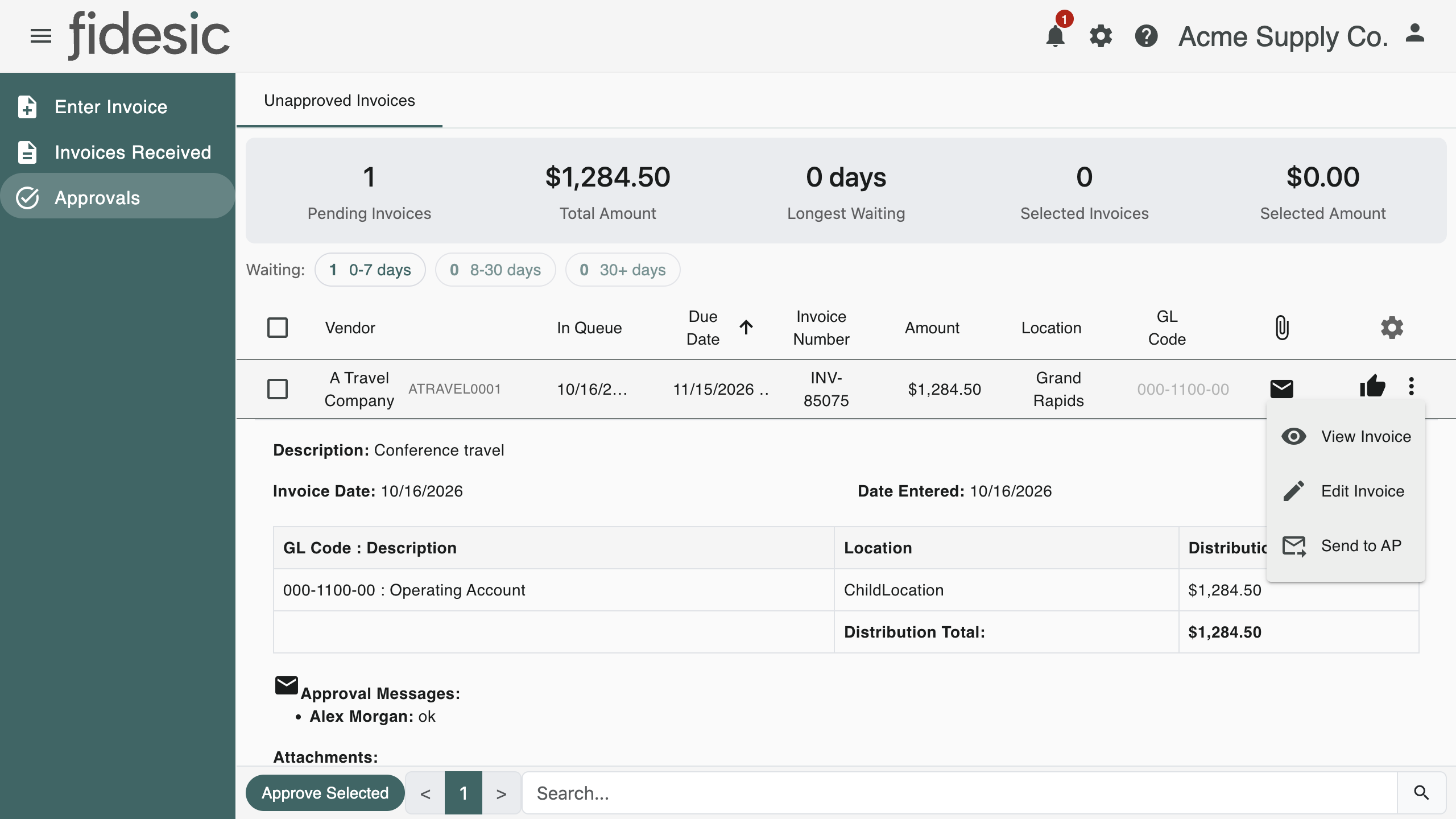Select page 1 in pagination
1456x819 pixels.
(x=464, y=793)
